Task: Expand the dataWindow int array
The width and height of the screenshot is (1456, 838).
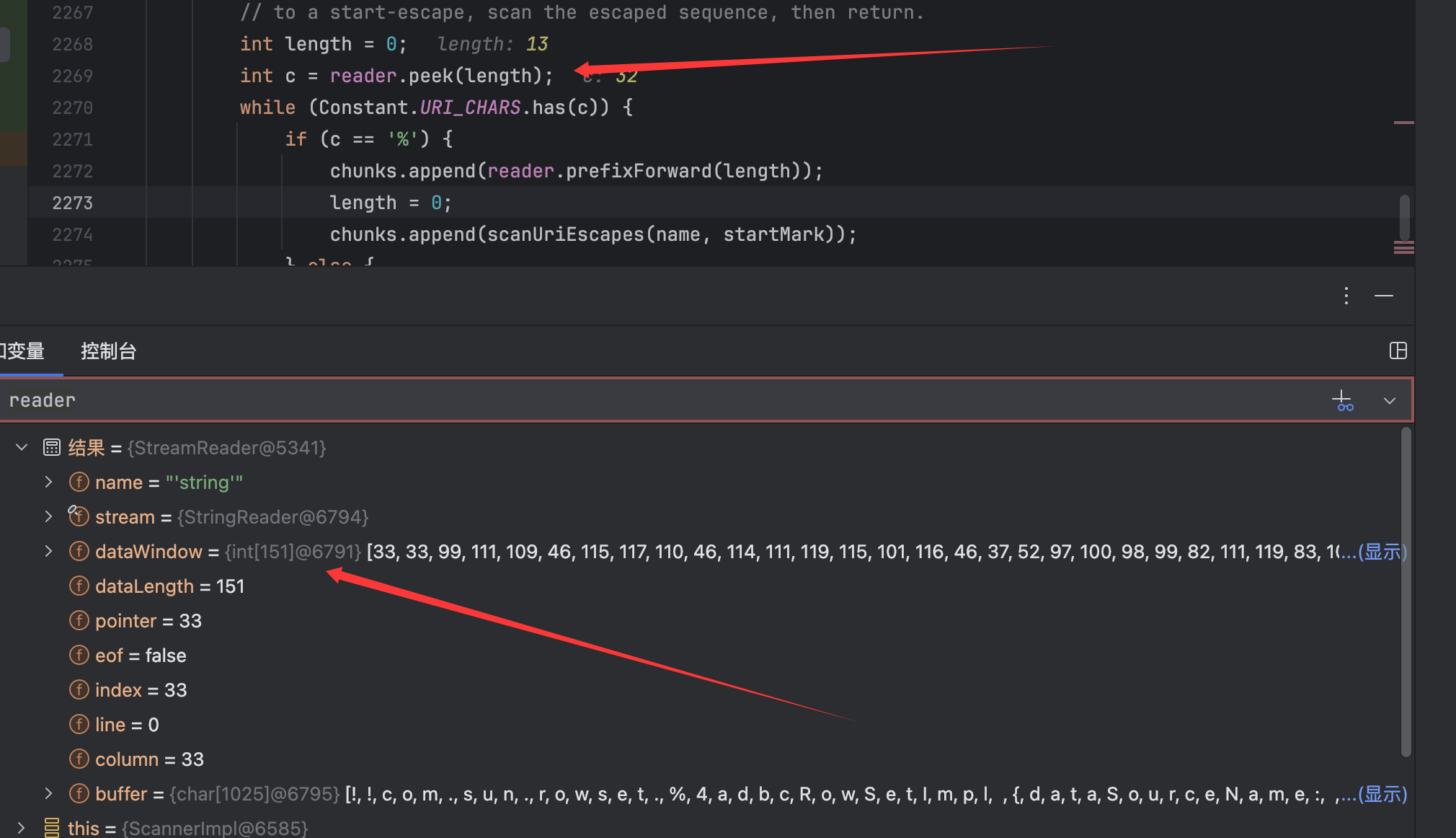Action: (x=48, y=552)
